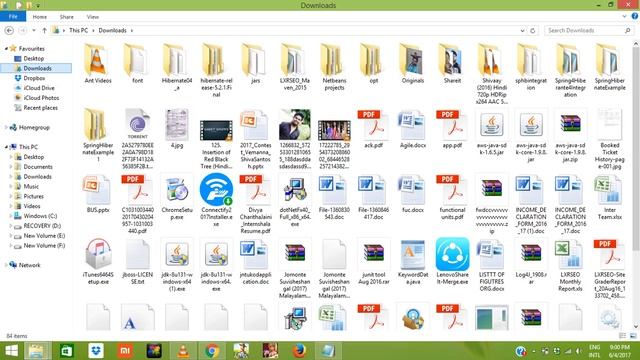Select RECOVERY (D:) drive

coord(42,226)
